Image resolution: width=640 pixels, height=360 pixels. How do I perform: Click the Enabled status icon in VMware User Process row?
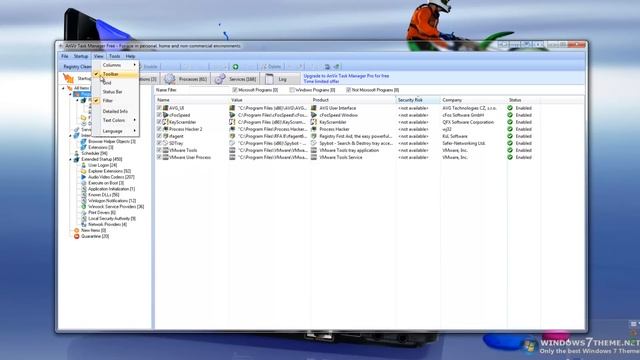[510, 157]
